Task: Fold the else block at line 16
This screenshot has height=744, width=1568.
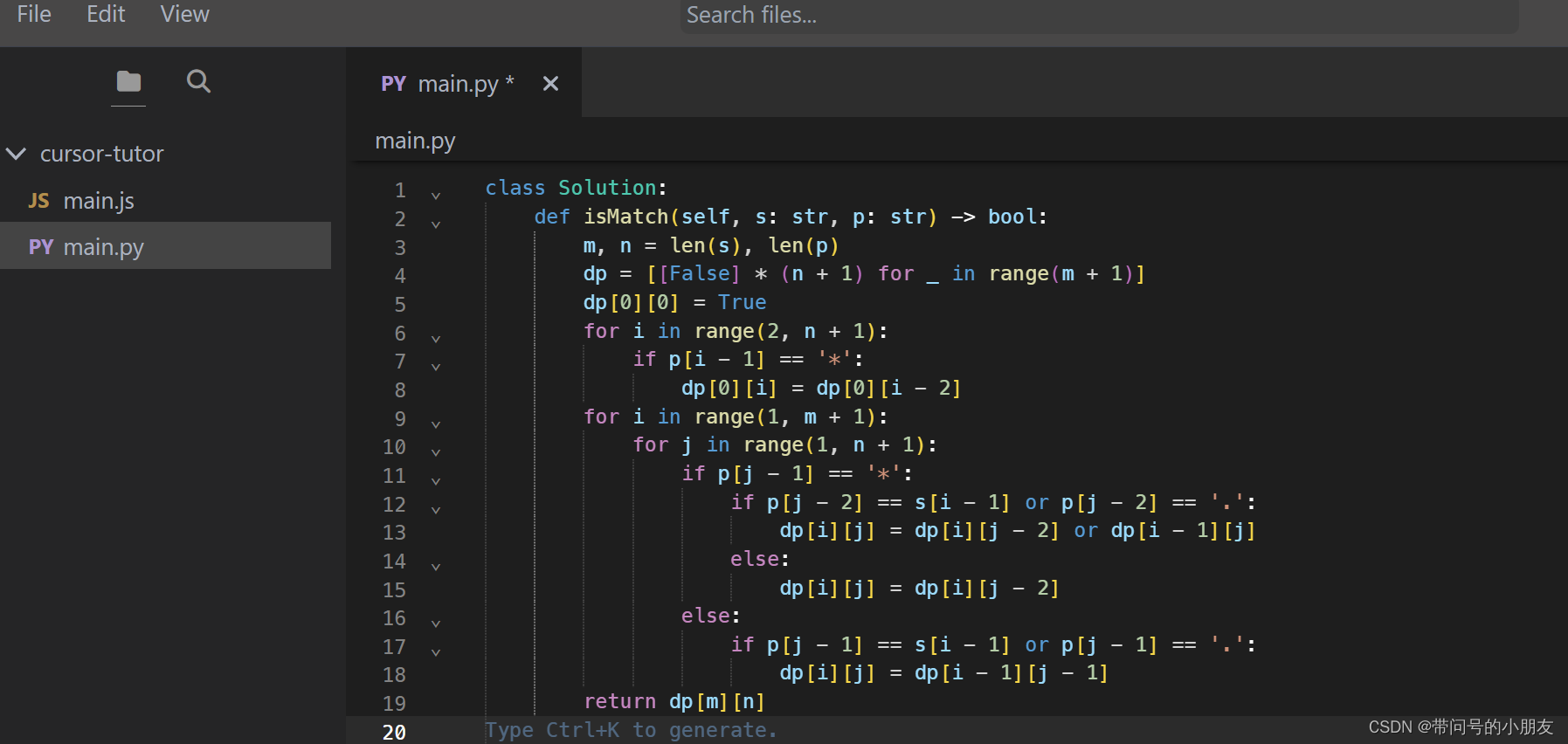Action: click(436, 623)
